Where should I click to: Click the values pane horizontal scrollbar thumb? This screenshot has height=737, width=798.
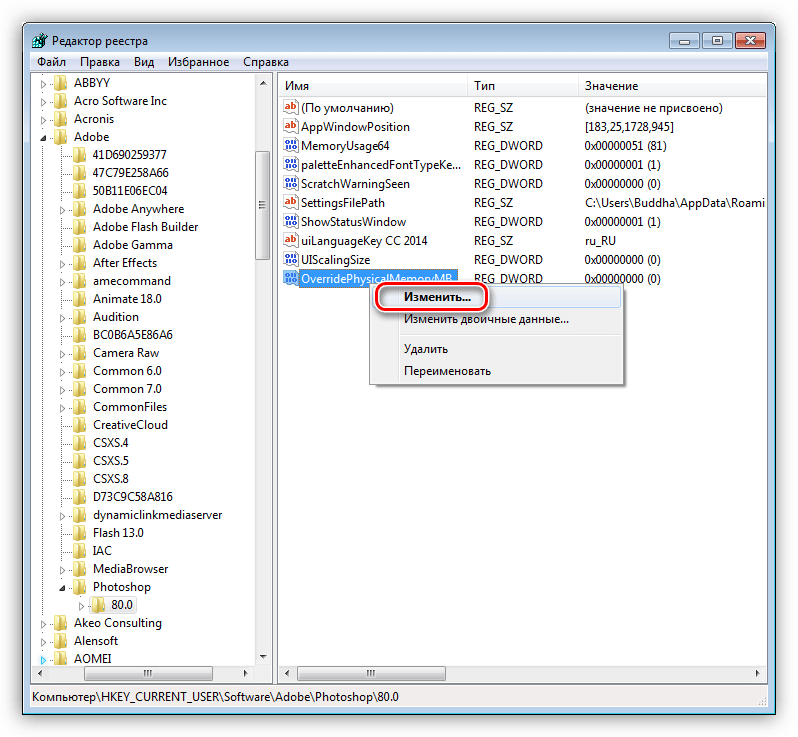pyautogui.click(x=371, y=673)
